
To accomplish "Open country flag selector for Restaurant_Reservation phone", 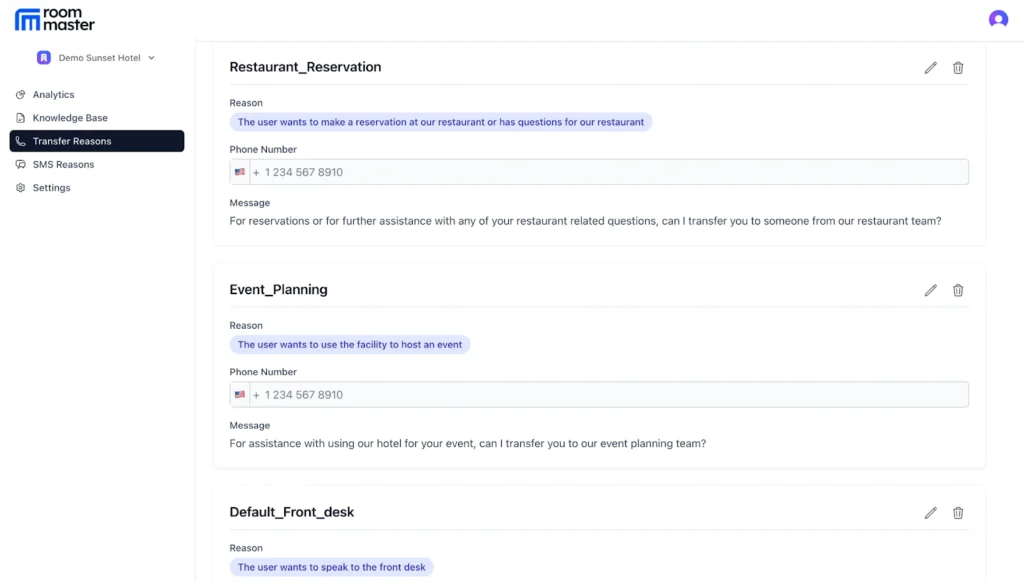I will tap(240, 172).
